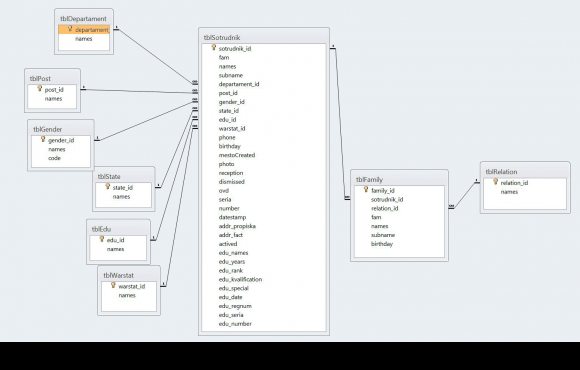The height and width of the screenshot is (370, 580).
Task: Click the key icon beside warstat_id
Action: tap(113, 285)
